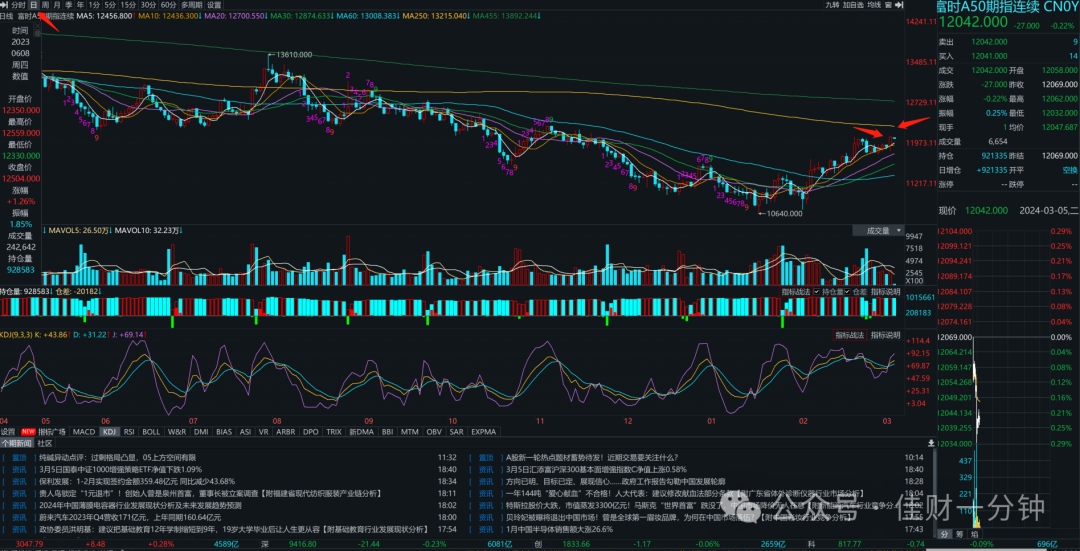Open news about 蔚来汽车2023年Q4营收
This screenshot has width=1080, height=551.
[130, 517]
